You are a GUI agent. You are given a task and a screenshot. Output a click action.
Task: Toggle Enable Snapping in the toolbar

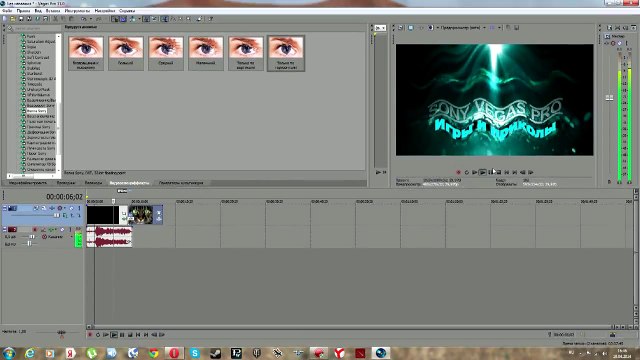[x=116, y=19]
